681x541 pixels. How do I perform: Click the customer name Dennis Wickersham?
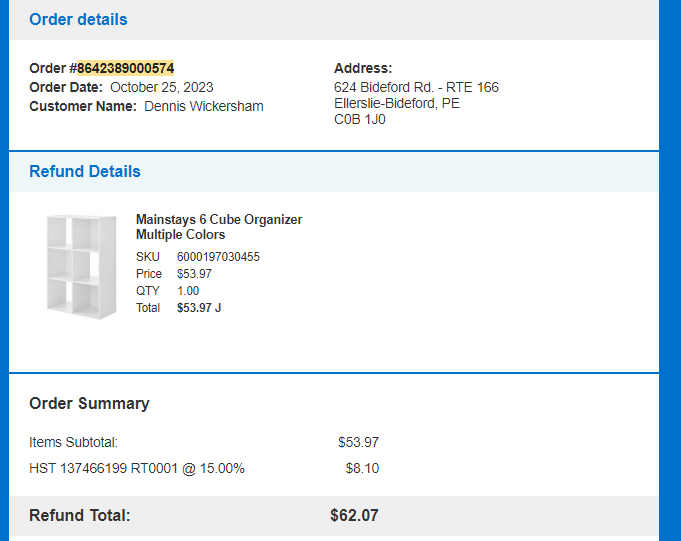point(204,106)
